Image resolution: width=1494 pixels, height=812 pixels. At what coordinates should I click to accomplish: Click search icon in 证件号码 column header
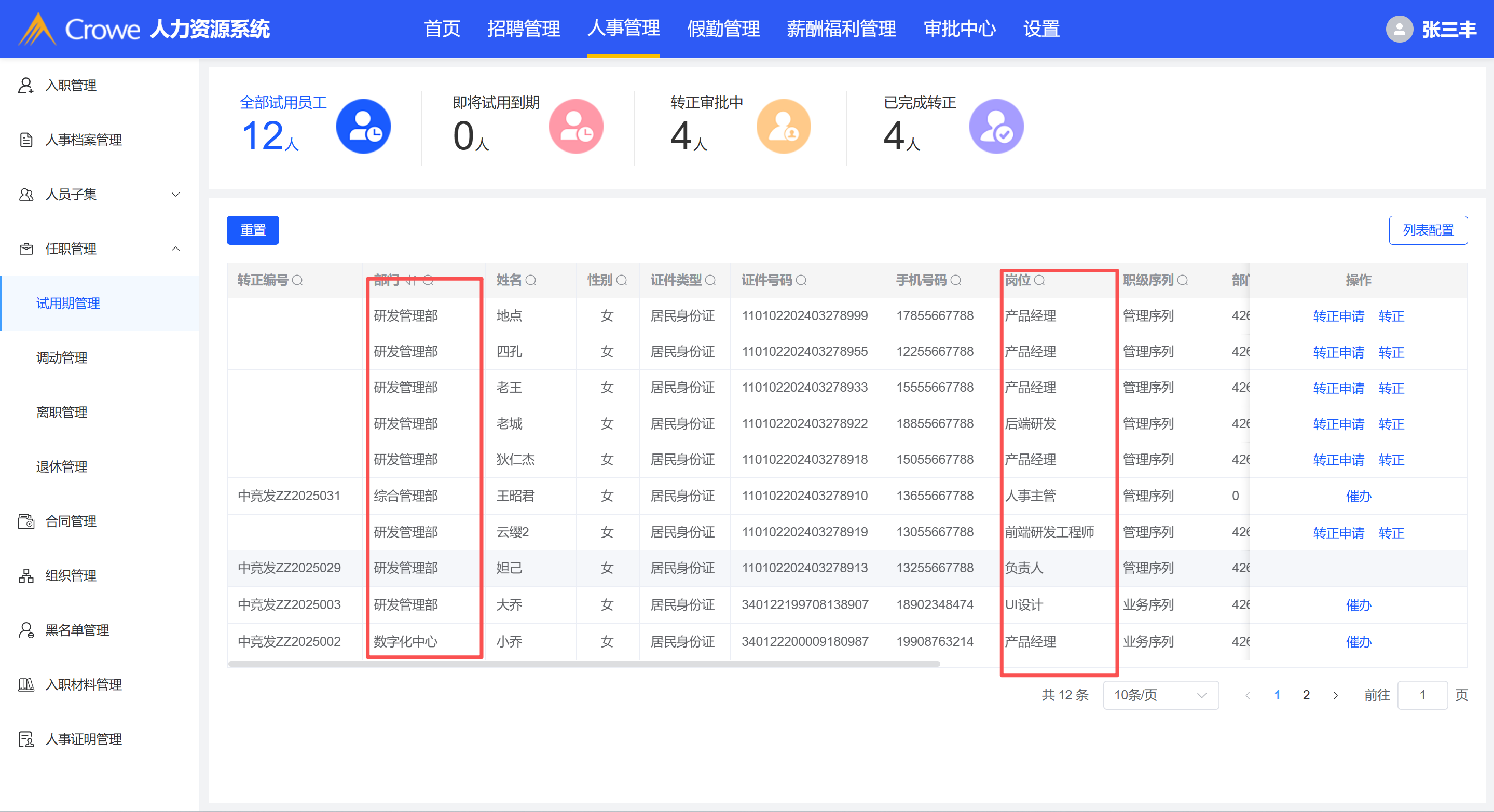[801, 281]
